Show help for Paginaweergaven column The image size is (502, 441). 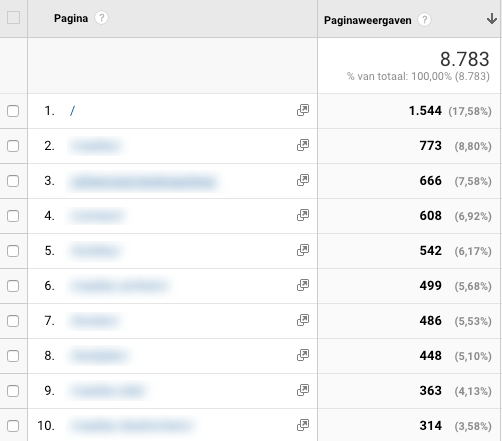424,20
